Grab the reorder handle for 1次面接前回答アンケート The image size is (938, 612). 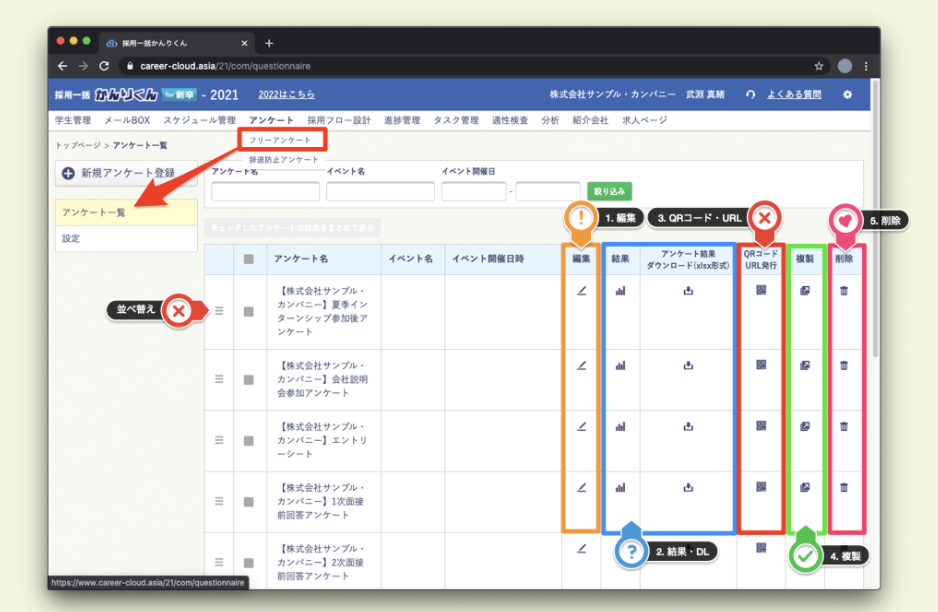coord(219,502)
